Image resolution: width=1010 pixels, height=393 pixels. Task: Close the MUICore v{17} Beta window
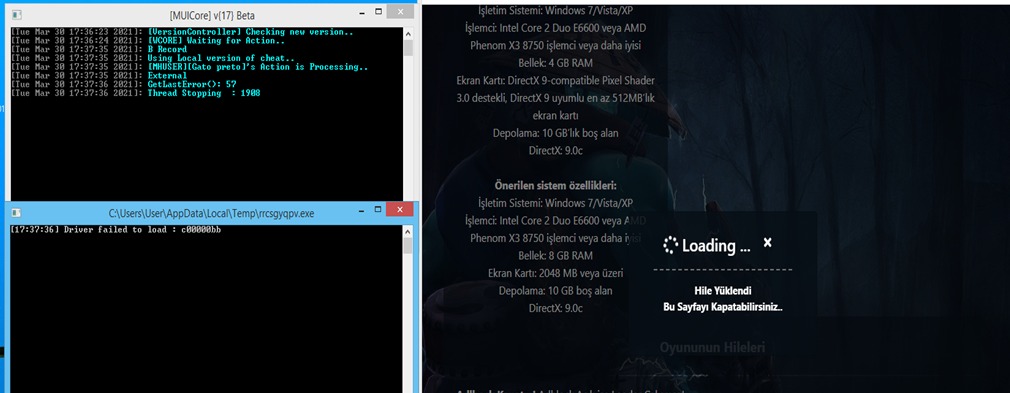401,12
